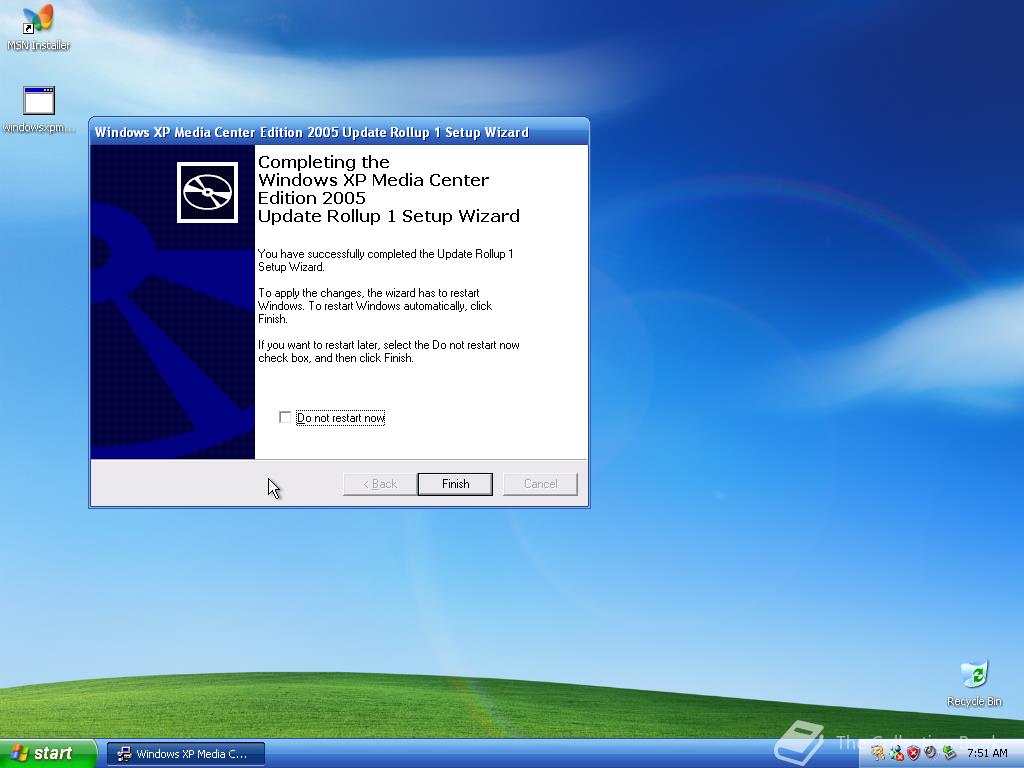
Task: Click the Finish button
Action: tap(455, 484)
